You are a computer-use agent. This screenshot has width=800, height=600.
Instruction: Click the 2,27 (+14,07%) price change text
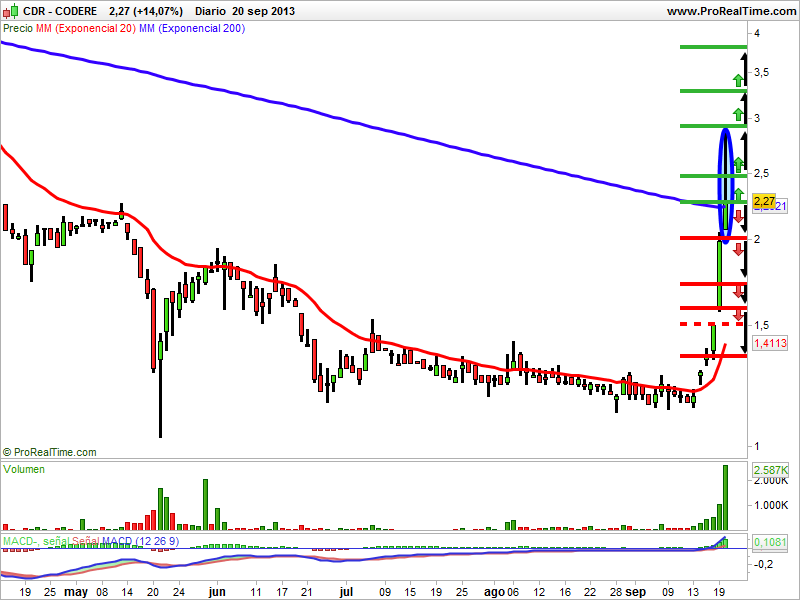(146, 11)
